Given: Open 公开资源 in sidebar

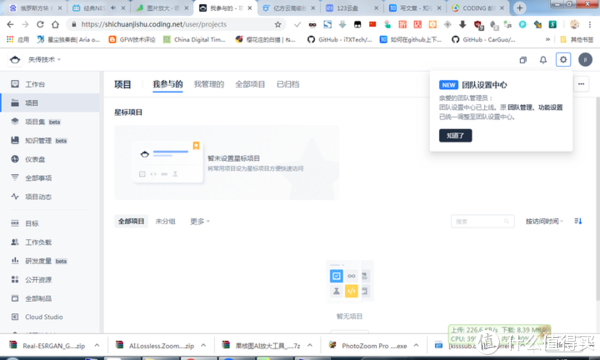Looking at the screenshot, I should (50, 280).
